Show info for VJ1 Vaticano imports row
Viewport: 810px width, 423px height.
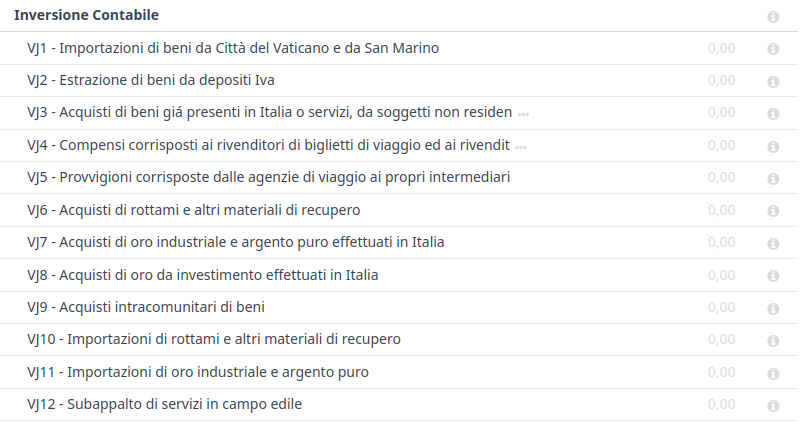tap(773, 49)
